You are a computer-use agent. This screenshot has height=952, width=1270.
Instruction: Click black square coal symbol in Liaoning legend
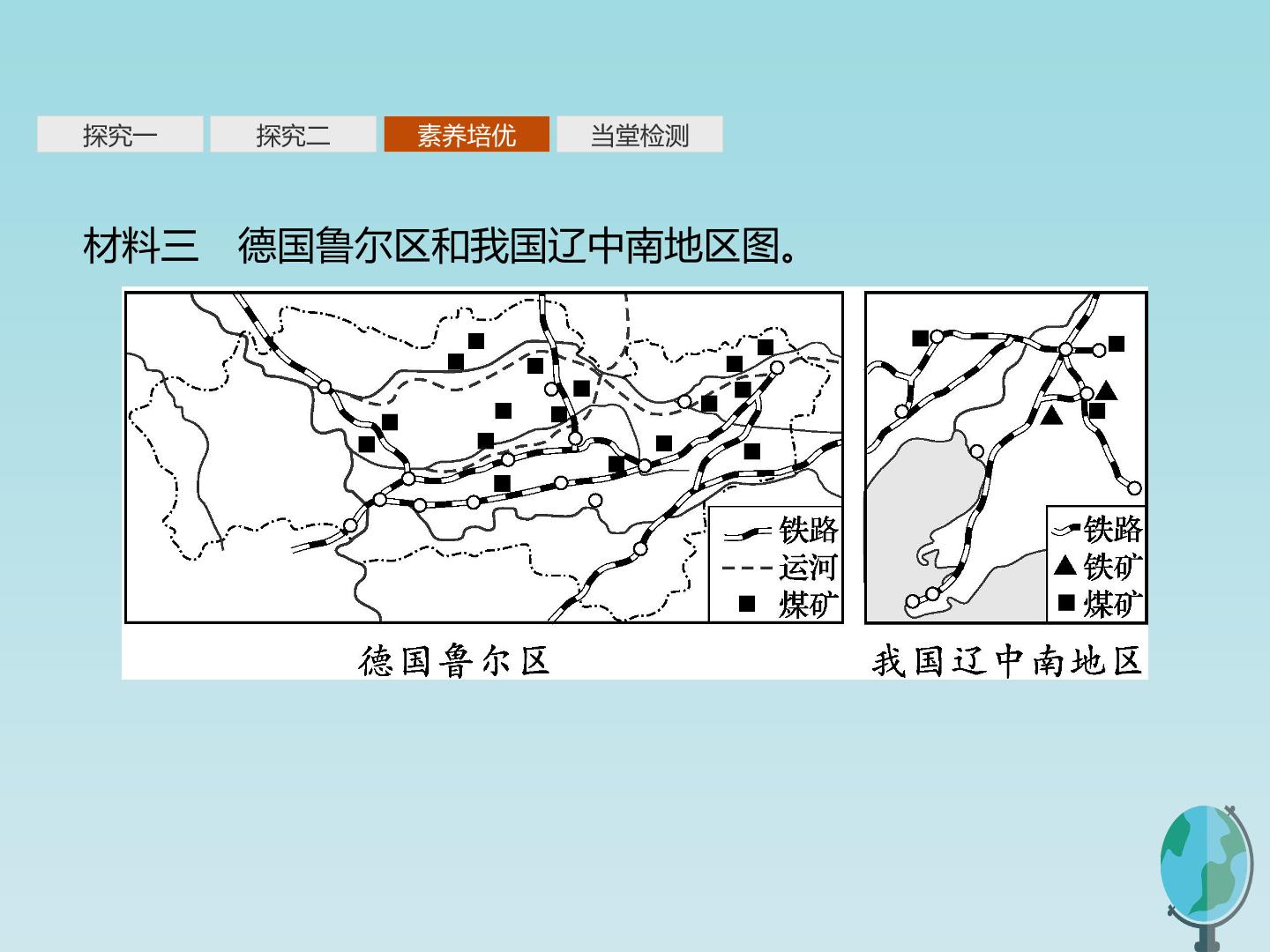click(x=1066, y=603)
